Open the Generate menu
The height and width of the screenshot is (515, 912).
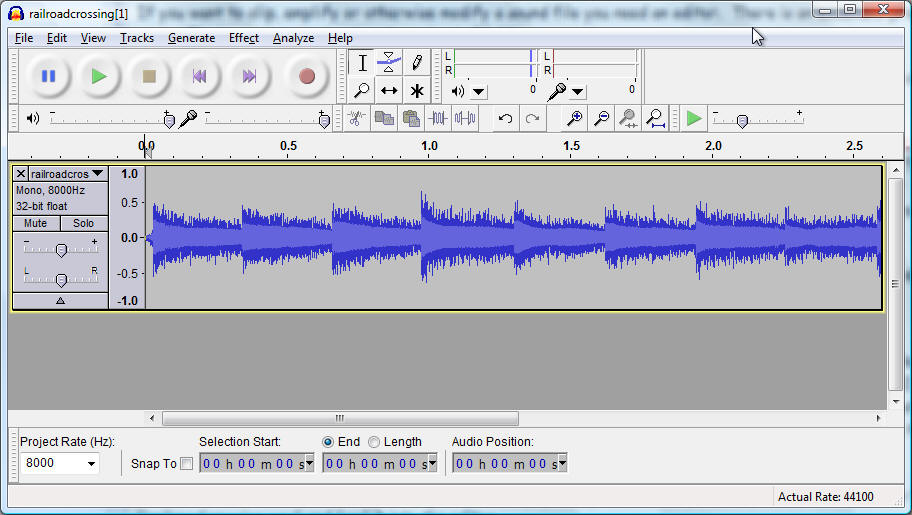[191, 38]
